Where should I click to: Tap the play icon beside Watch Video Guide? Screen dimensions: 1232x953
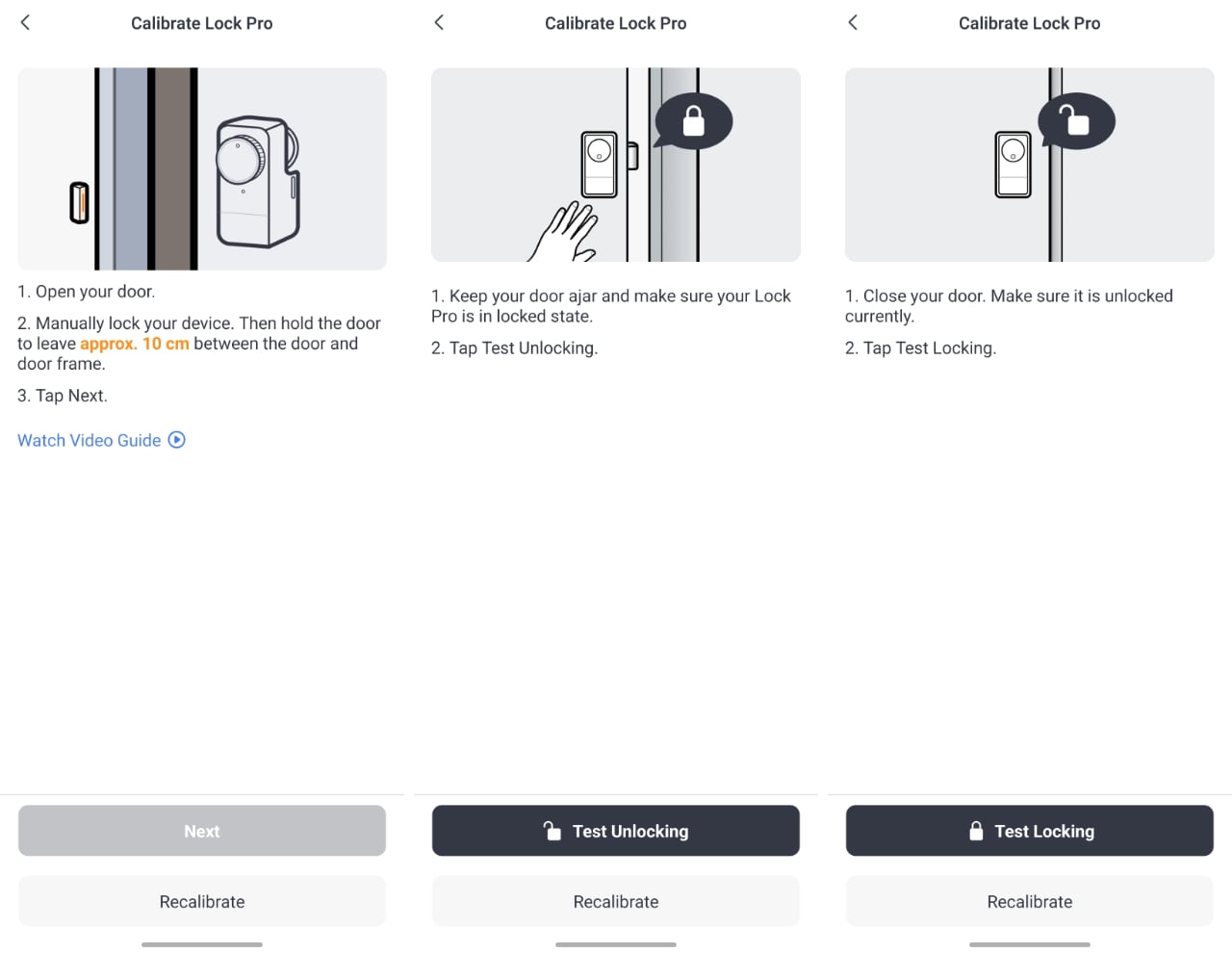(x=177, y=440)
